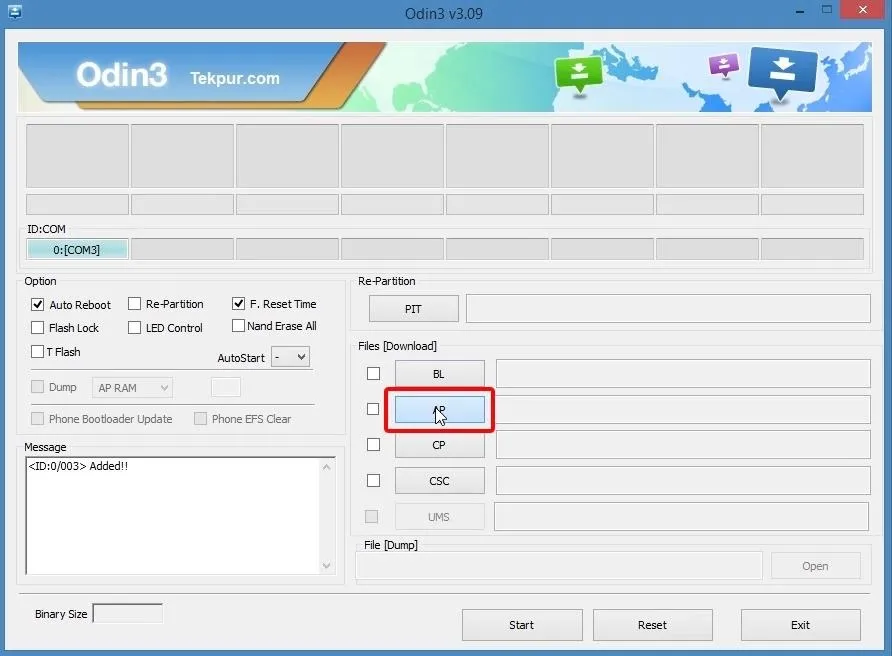This screenshot has height=656, width=892.
Task: Tick the checkbox beside the AP button
Action: coord(373,409)
